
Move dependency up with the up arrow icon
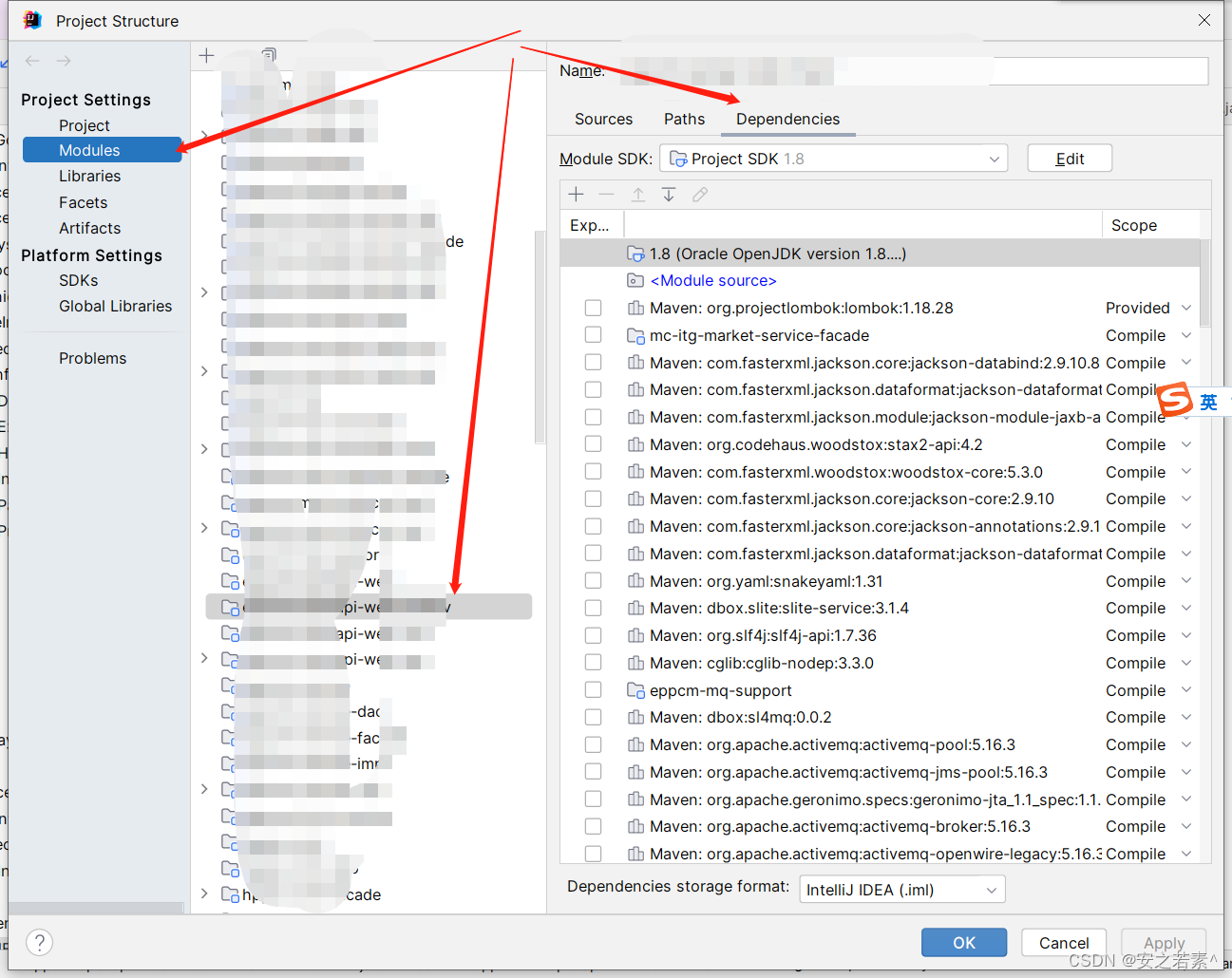pyautogui.click(x=638, y=195)
